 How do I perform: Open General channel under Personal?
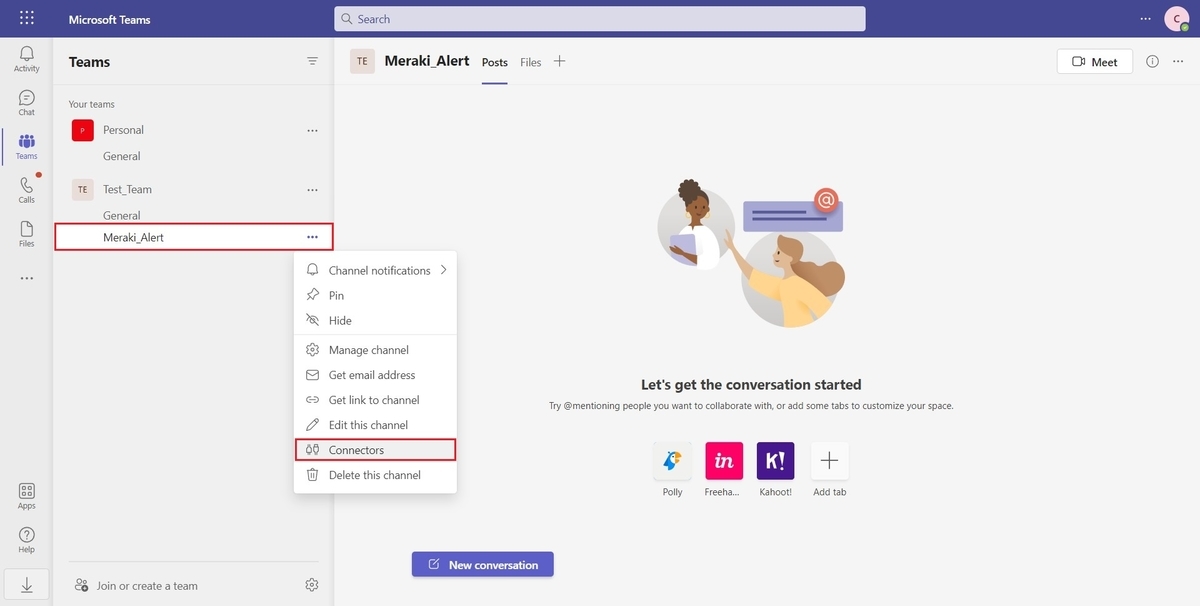[122, 156]
